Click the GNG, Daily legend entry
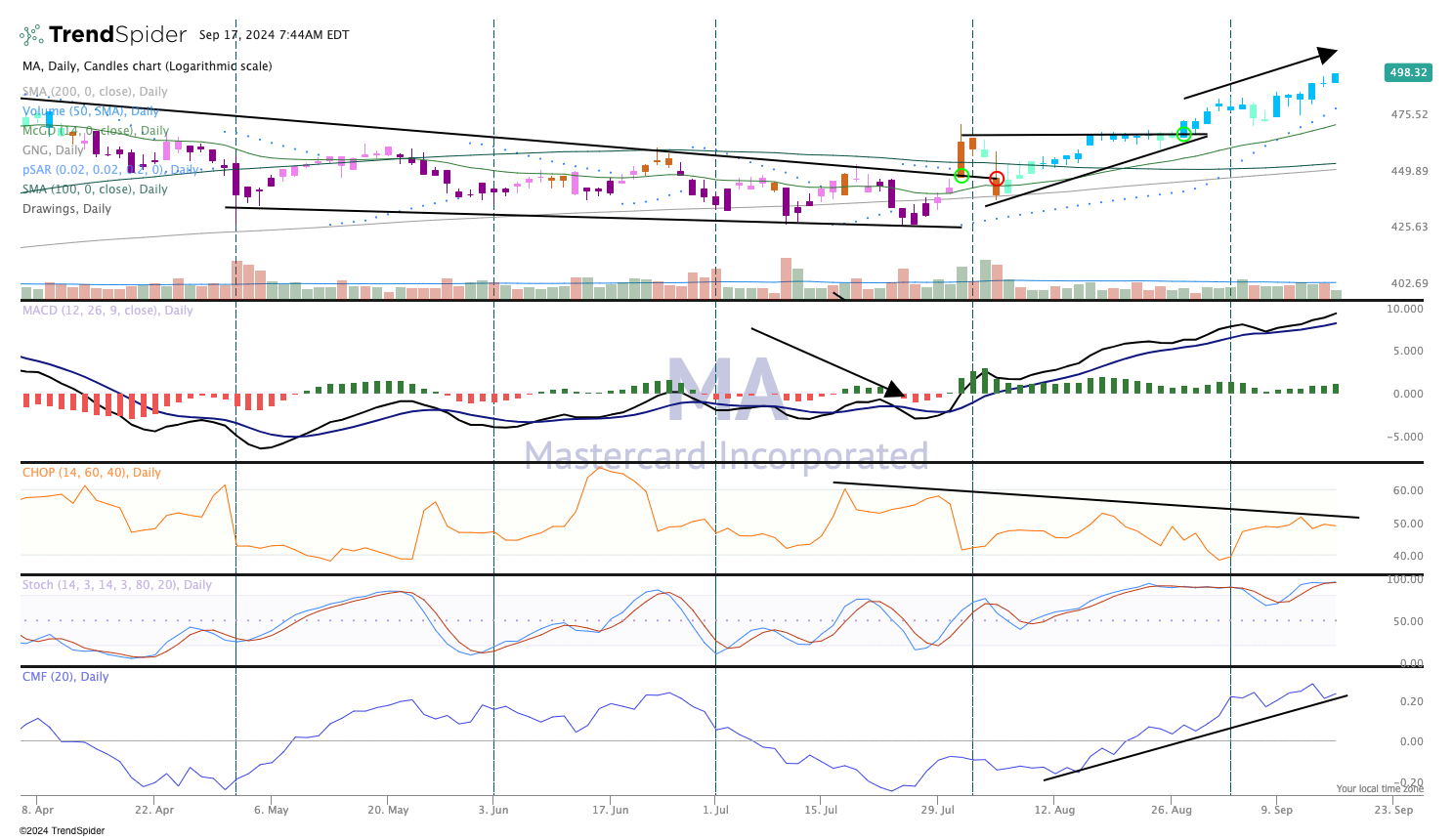Viewport: 1453px width, 840px height. point(53,150)
